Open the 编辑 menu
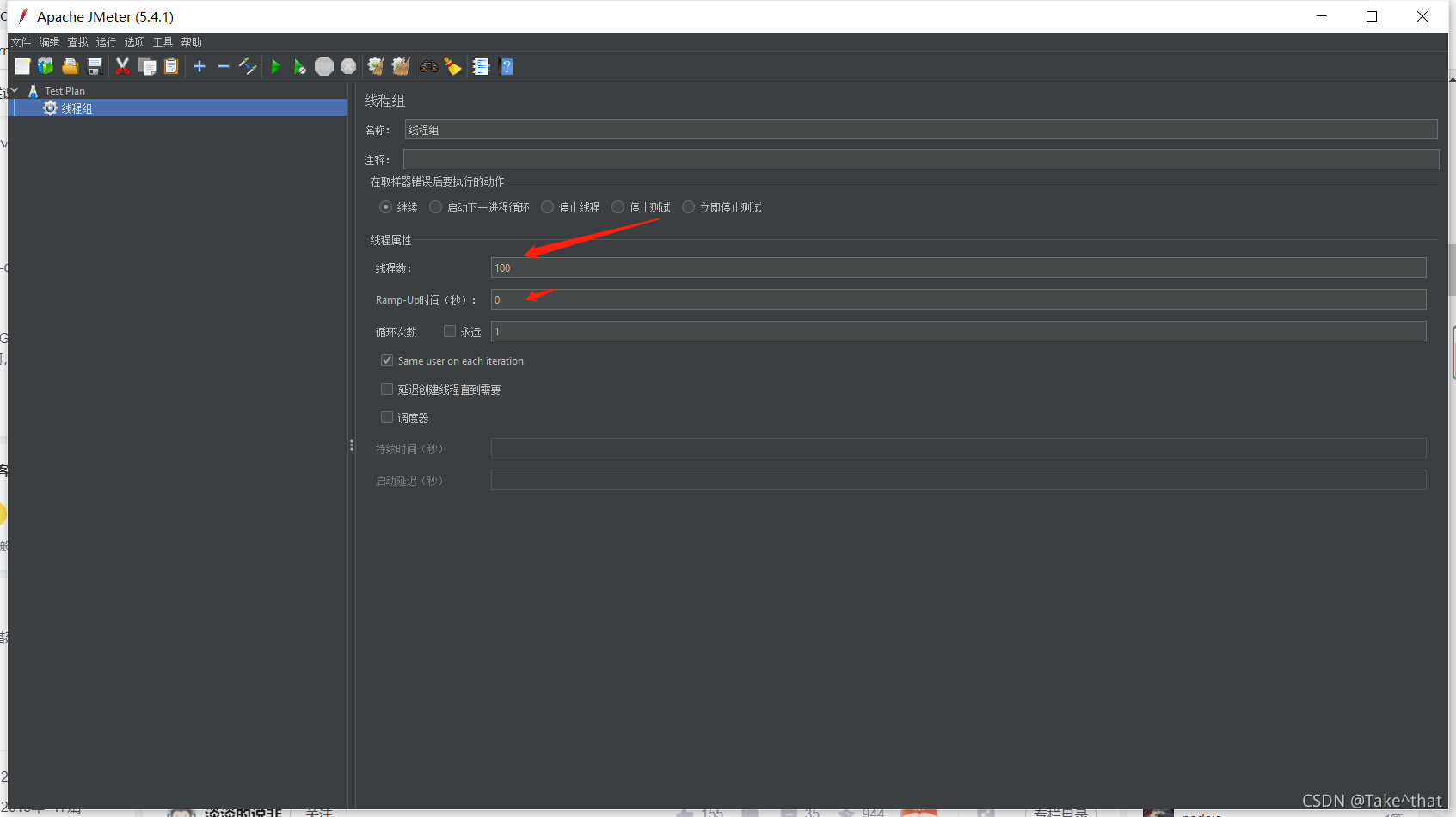The image size is (1456, 817). pos(49,42)
